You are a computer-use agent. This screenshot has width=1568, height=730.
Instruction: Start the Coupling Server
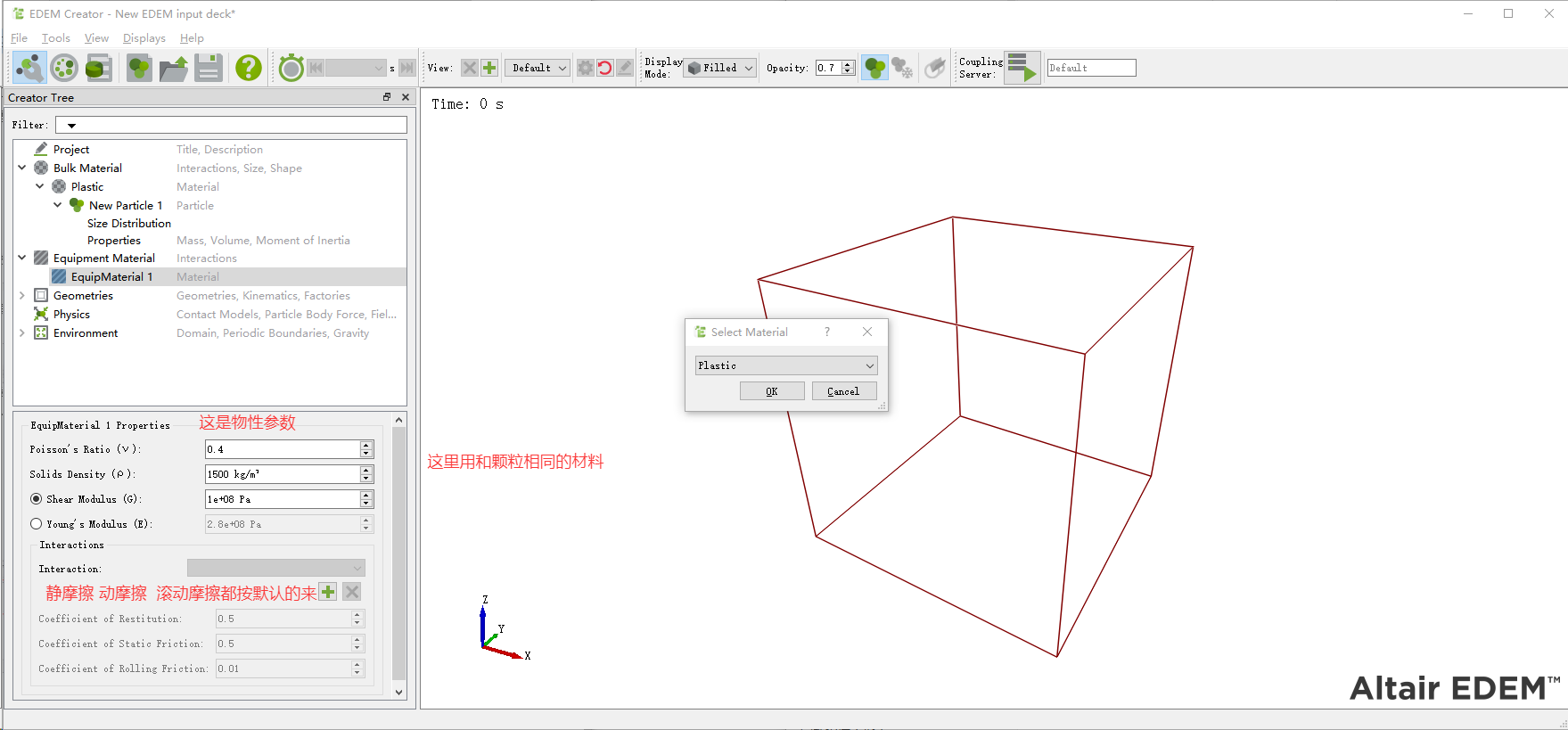tap(1022, 68)
